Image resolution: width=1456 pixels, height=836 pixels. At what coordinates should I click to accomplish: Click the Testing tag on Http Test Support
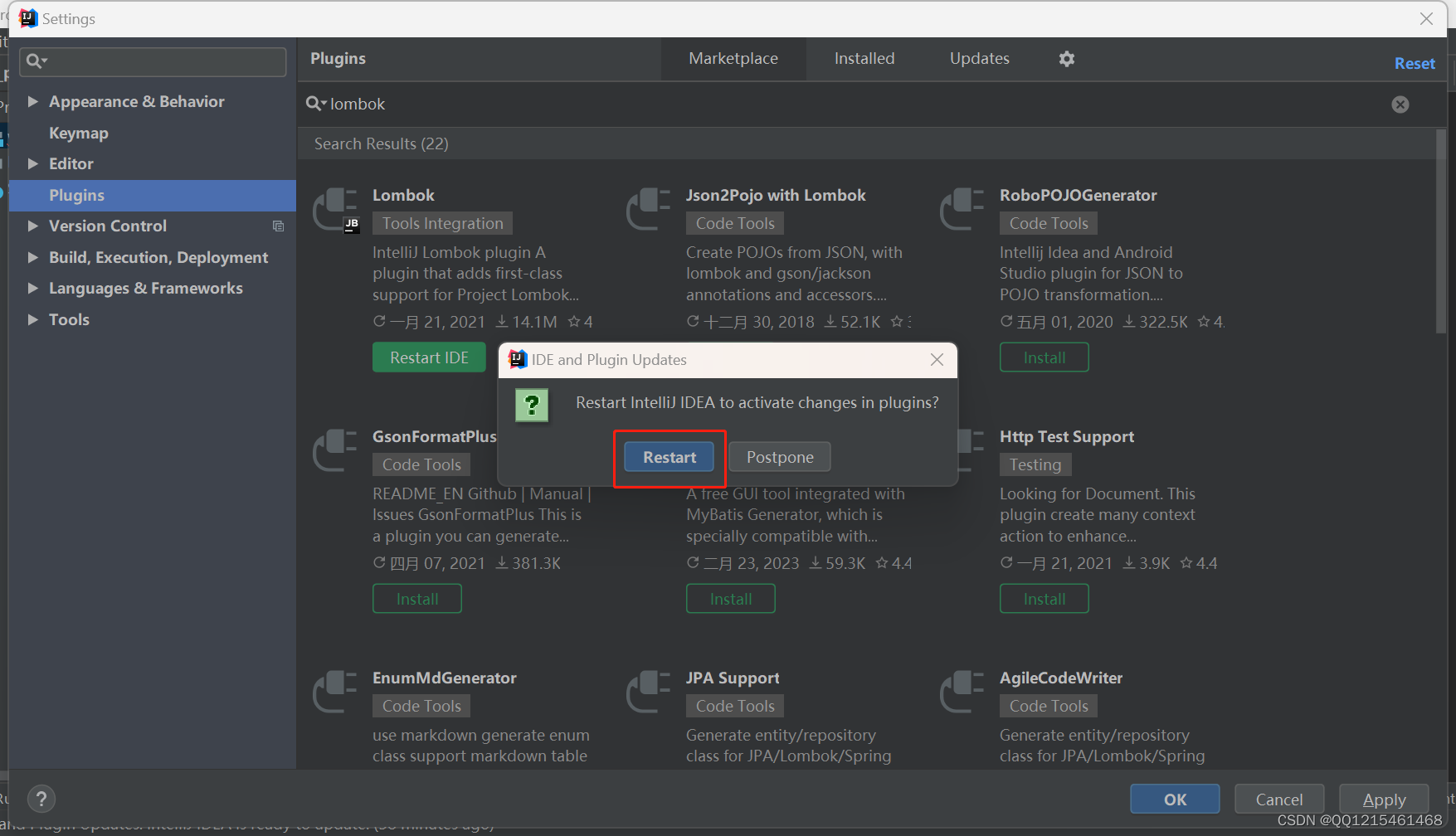click(1035, 464)
